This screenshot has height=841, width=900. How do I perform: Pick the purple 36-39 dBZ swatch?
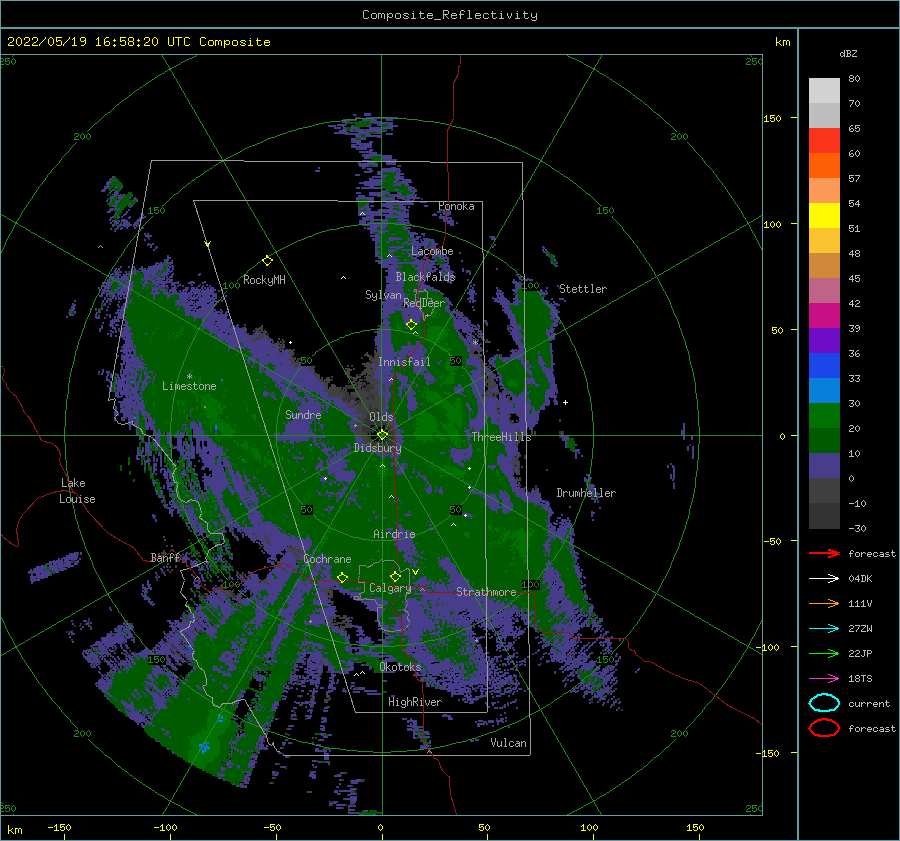coord(824,341)
